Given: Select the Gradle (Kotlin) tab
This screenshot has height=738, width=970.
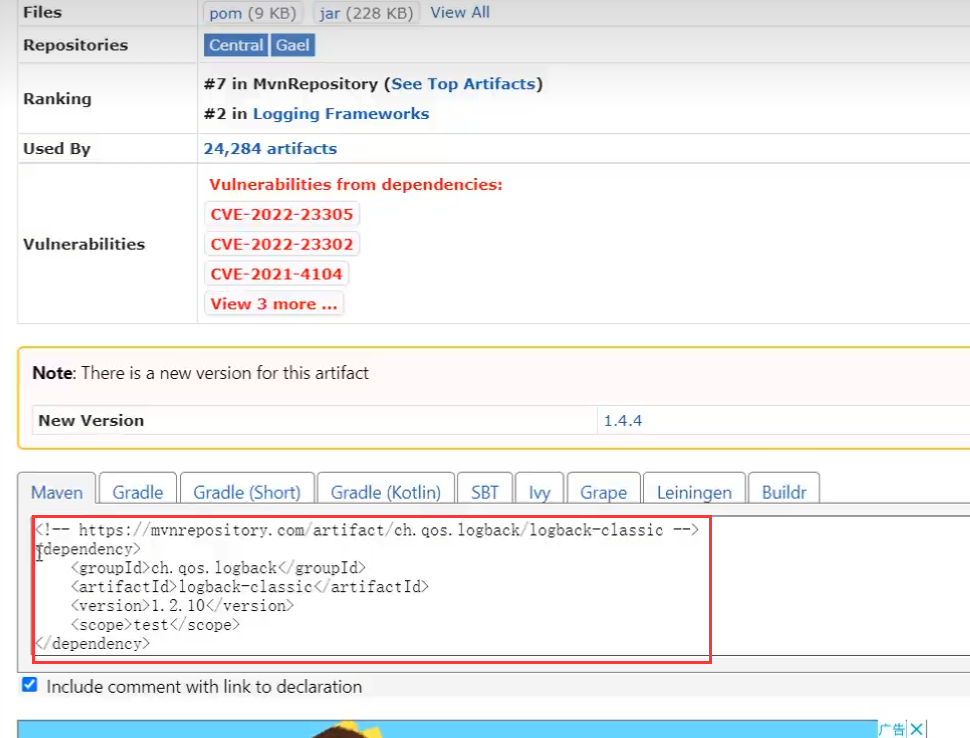Looking at the screenshot, I should (x=385, y=492).
